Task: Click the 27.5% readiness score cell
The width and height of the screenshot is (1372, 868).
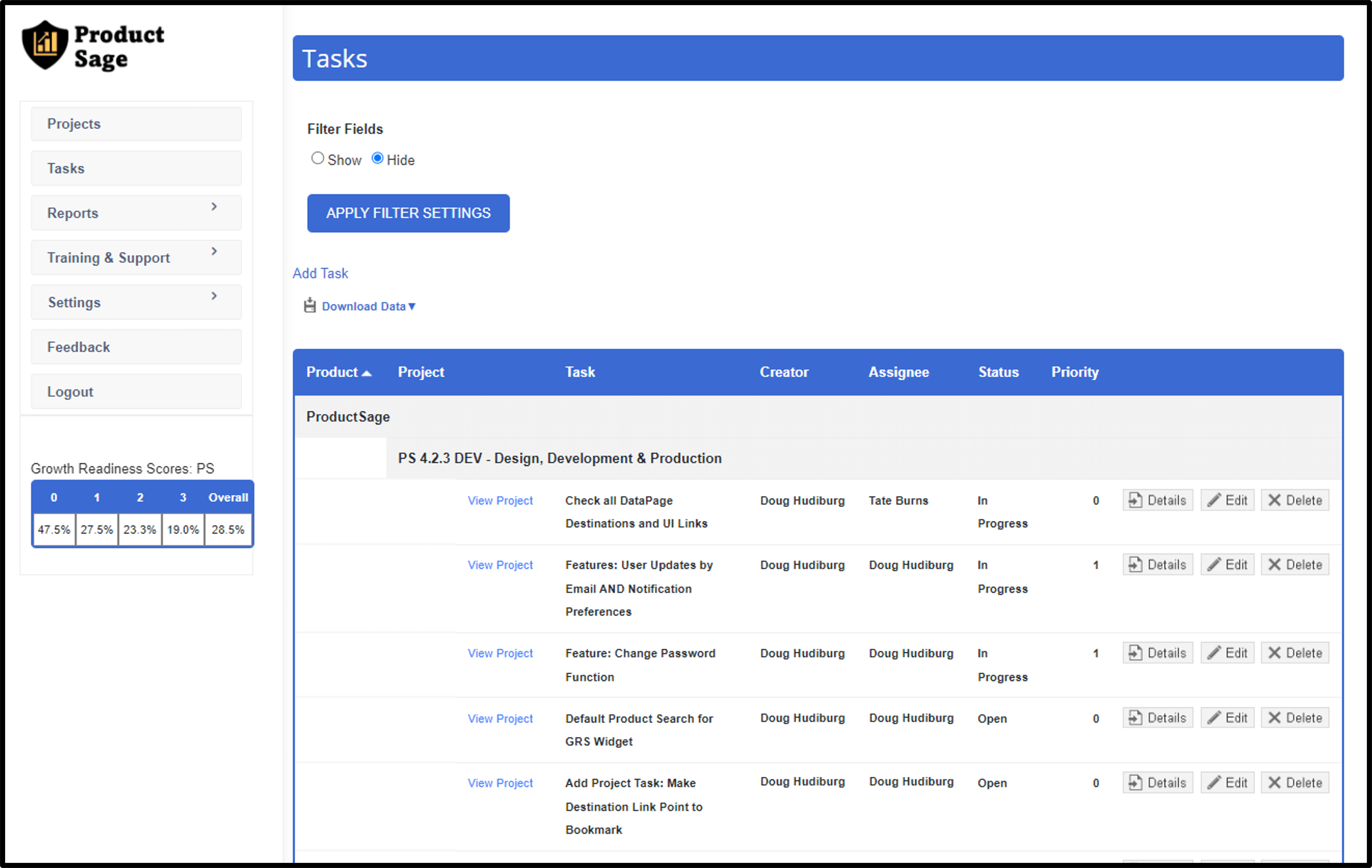Action: 97,529
